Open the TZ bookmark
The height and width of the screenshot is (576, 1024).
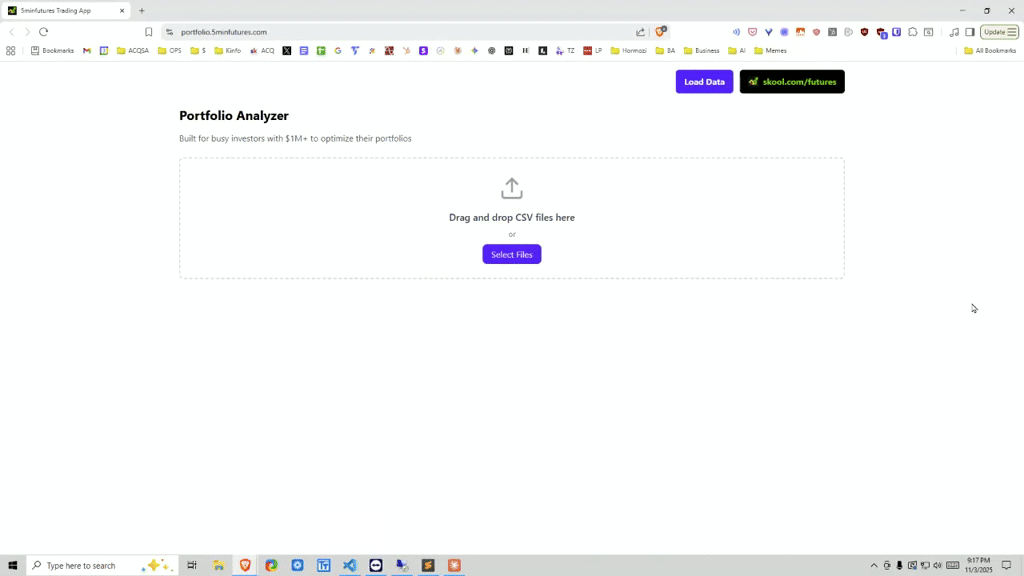click(x=565, y=50)
